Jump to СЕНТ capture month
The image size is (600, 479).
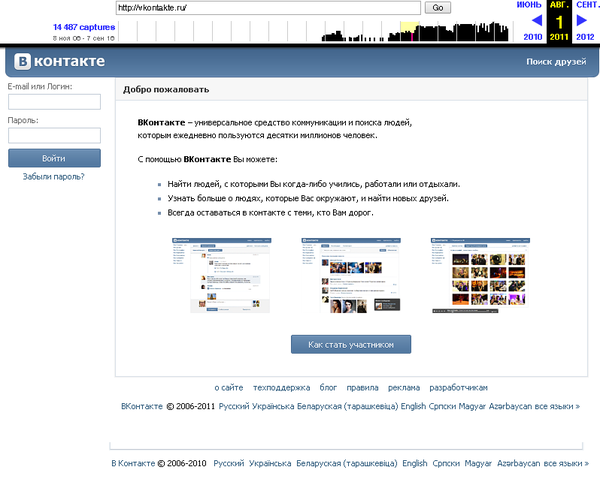click(587, 5)
